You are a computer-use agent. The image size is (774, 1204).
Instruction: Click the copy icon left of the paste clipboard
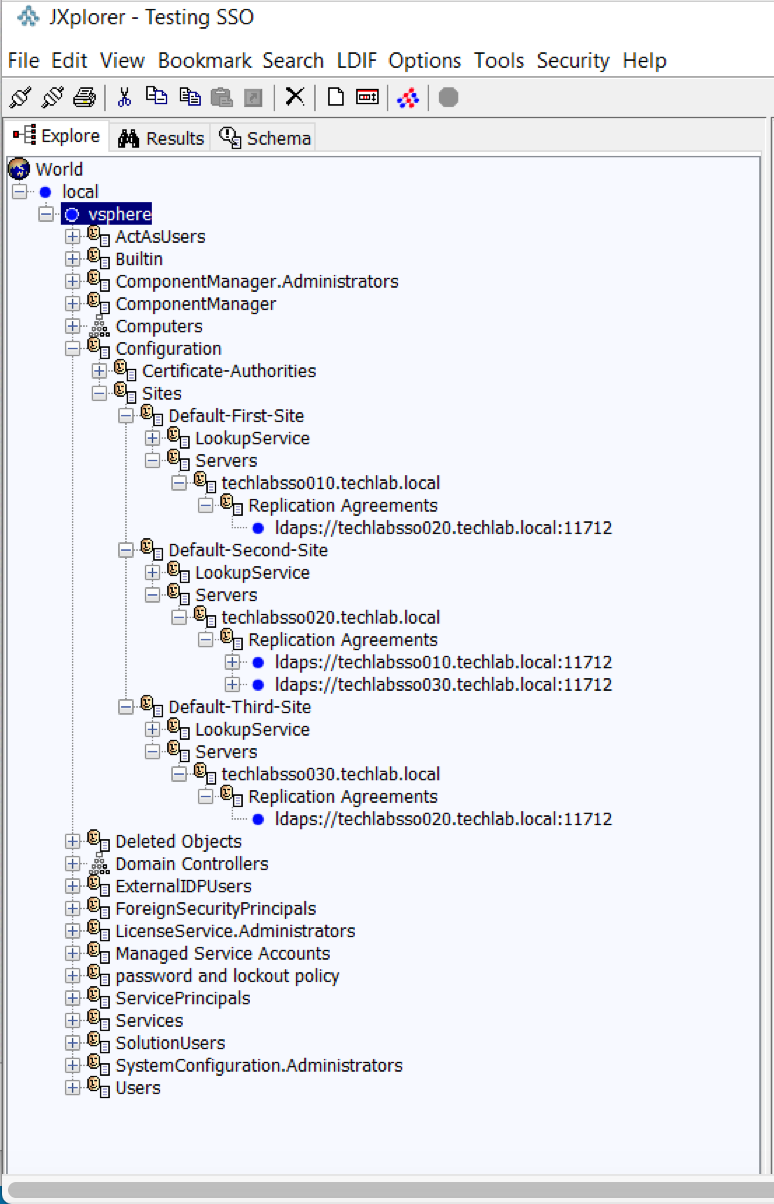click(x=190, y=97)
